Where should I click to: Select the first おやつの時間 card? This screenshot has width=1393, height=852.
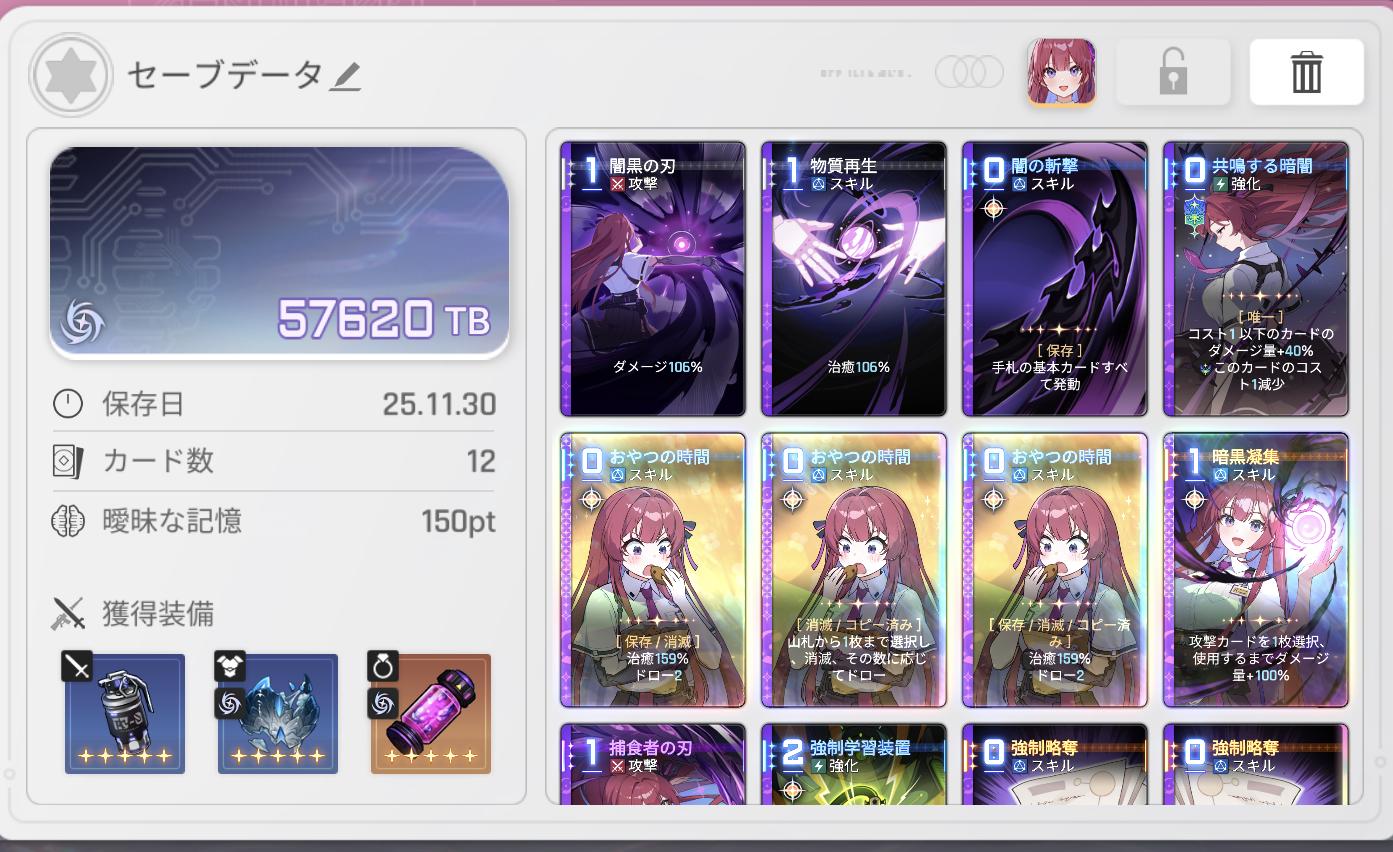coord(653,570)
